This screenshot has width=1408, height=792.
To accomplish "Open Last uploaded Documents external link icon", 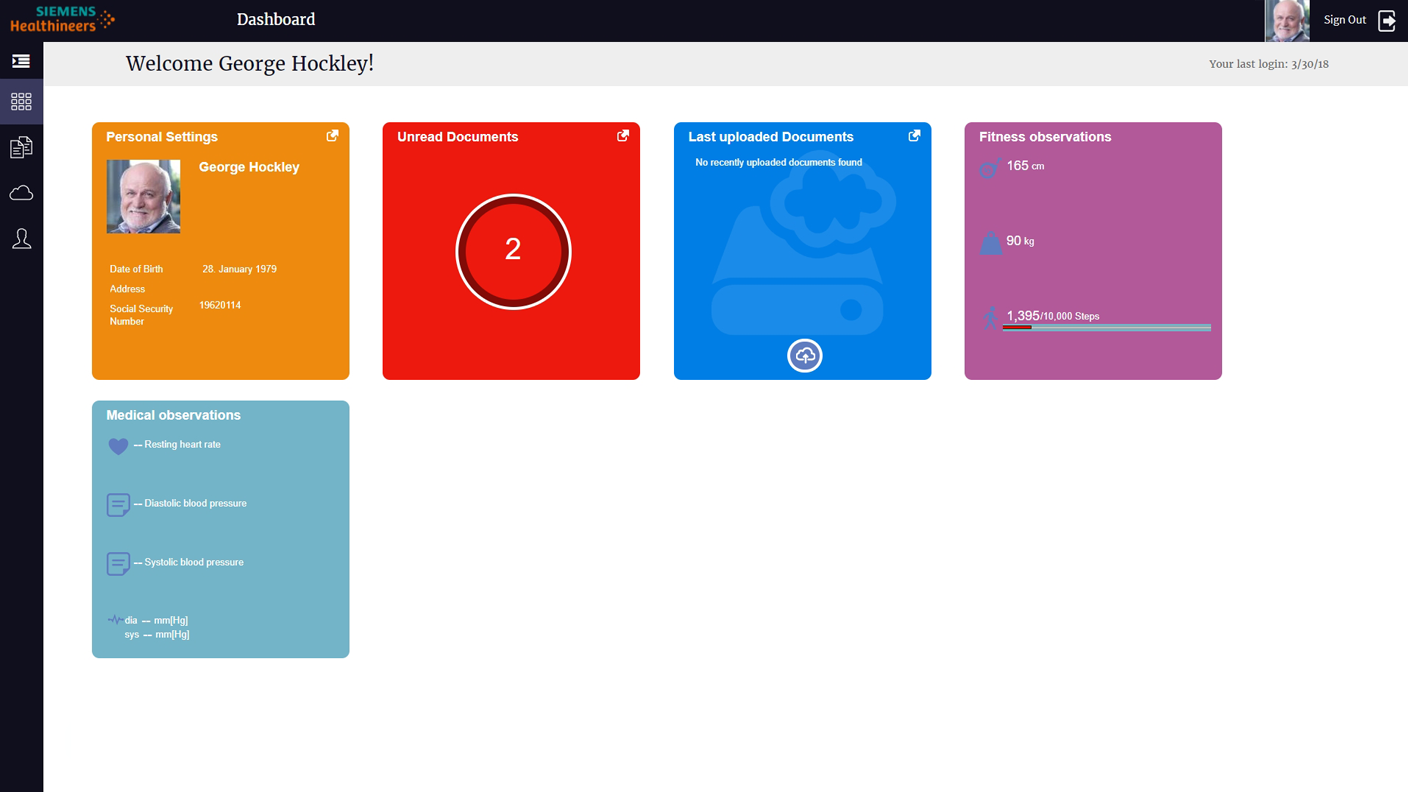I will [914, 136].
